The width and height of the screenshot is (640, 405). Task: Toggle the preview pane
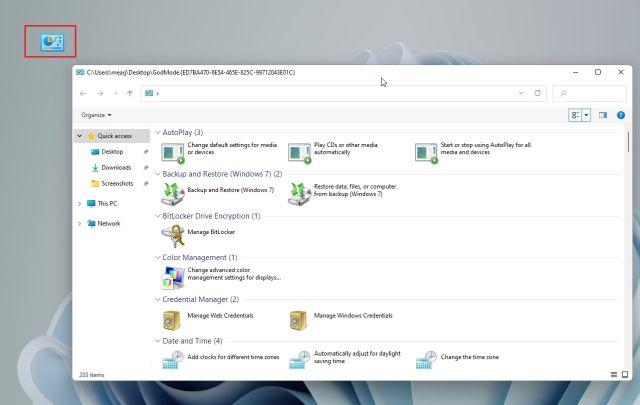coord(603,115)
